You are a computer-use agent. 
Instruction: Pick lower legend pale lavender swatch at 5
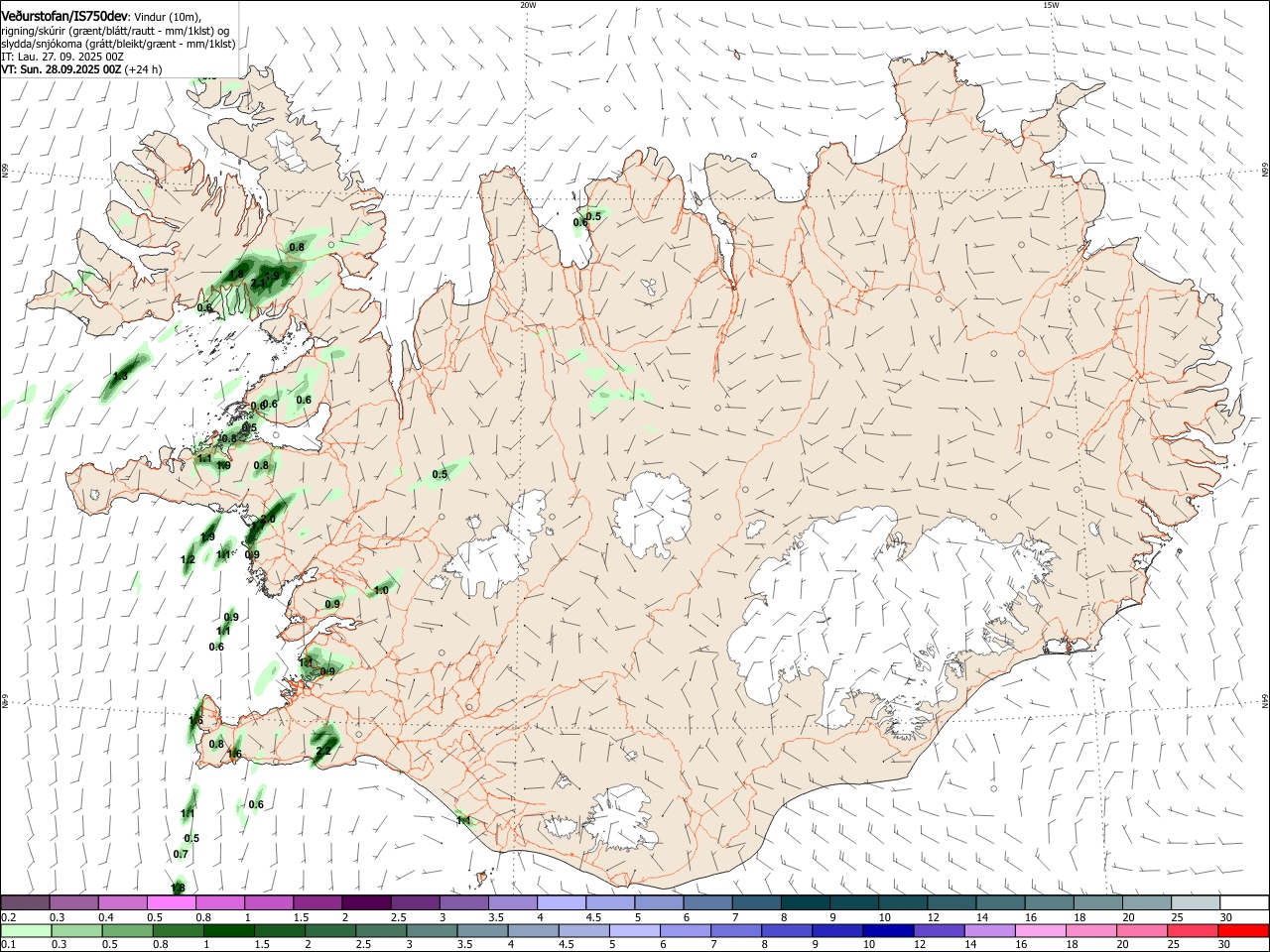[633, 930]
